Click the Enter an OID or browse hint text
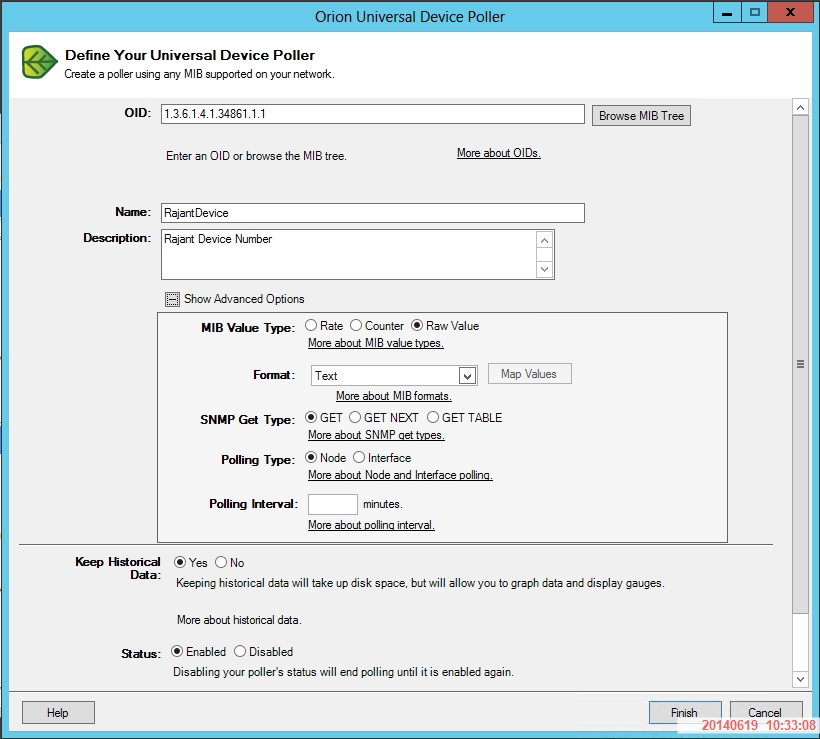Screen dimensions: 820x739 pyautogui.click(x=256, y=156)
